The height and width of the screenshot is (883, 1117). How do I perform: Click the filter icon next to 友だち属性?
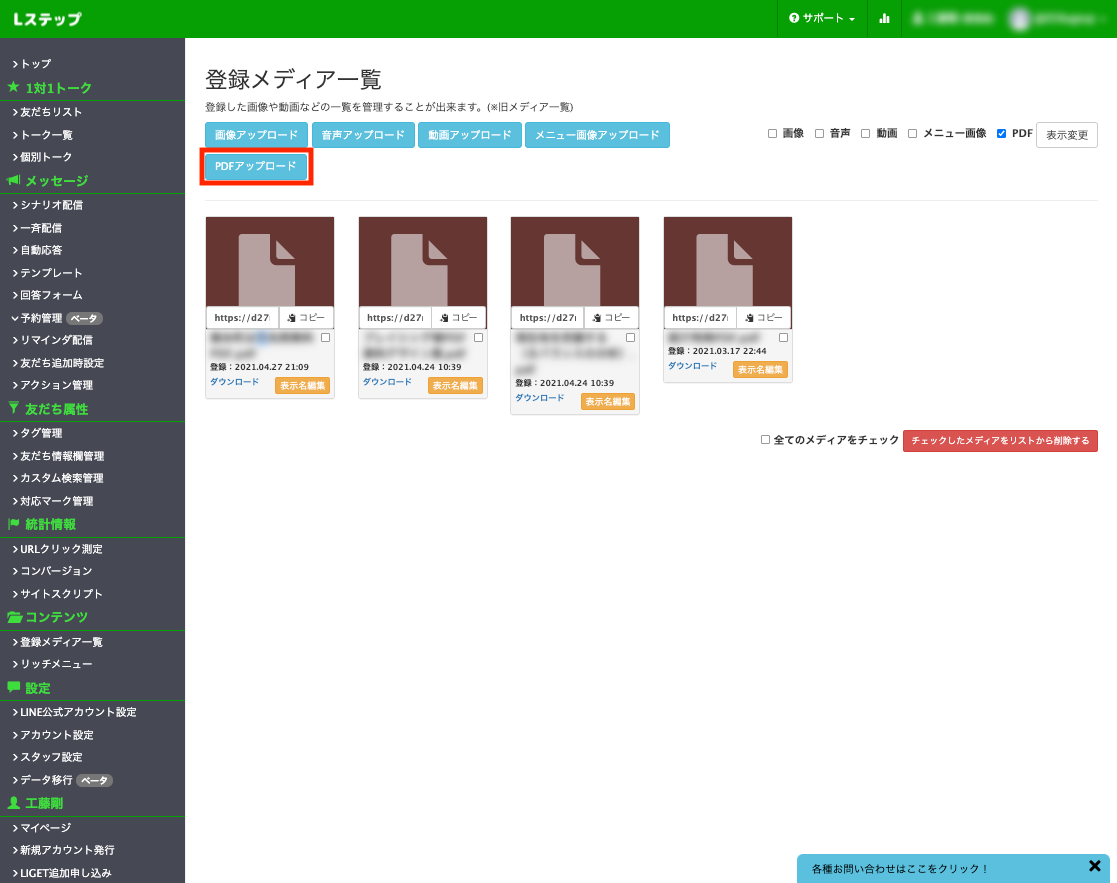13,408
